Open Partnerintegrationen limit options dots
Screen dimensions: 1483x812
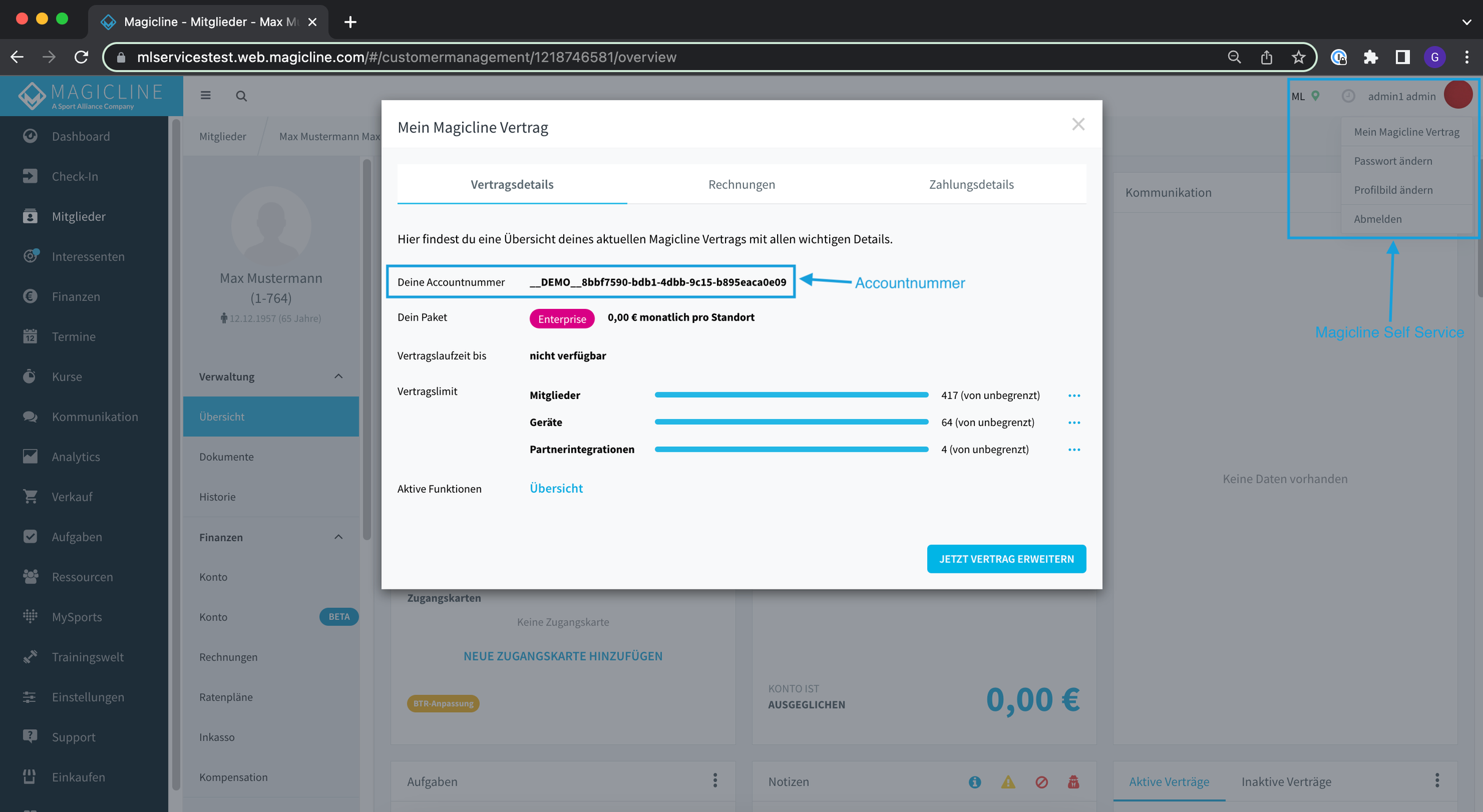pyautogui.click(x=1074, y=449)
